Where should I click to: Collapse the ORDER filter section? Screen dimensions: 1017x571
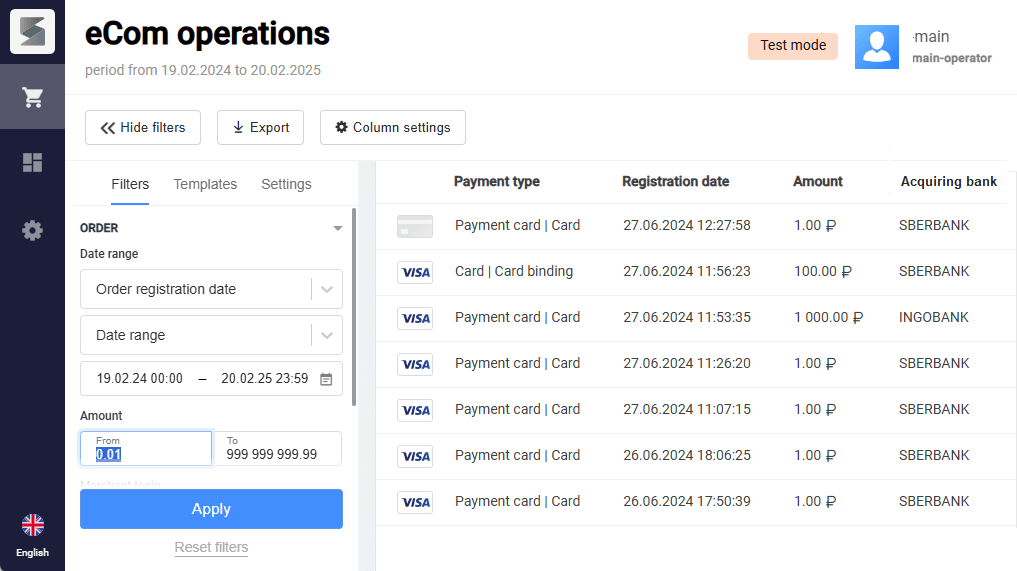coord(338,228)
